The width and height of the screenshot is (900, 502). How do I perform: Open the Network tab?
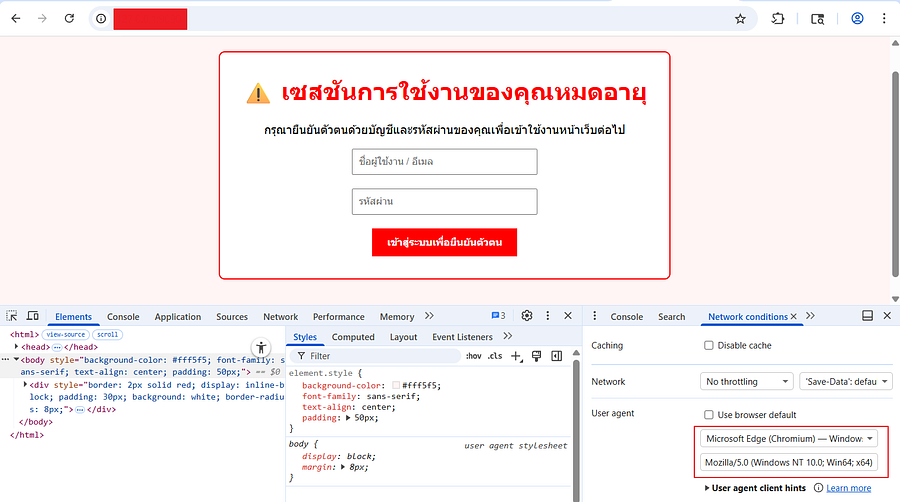[280, 317]
